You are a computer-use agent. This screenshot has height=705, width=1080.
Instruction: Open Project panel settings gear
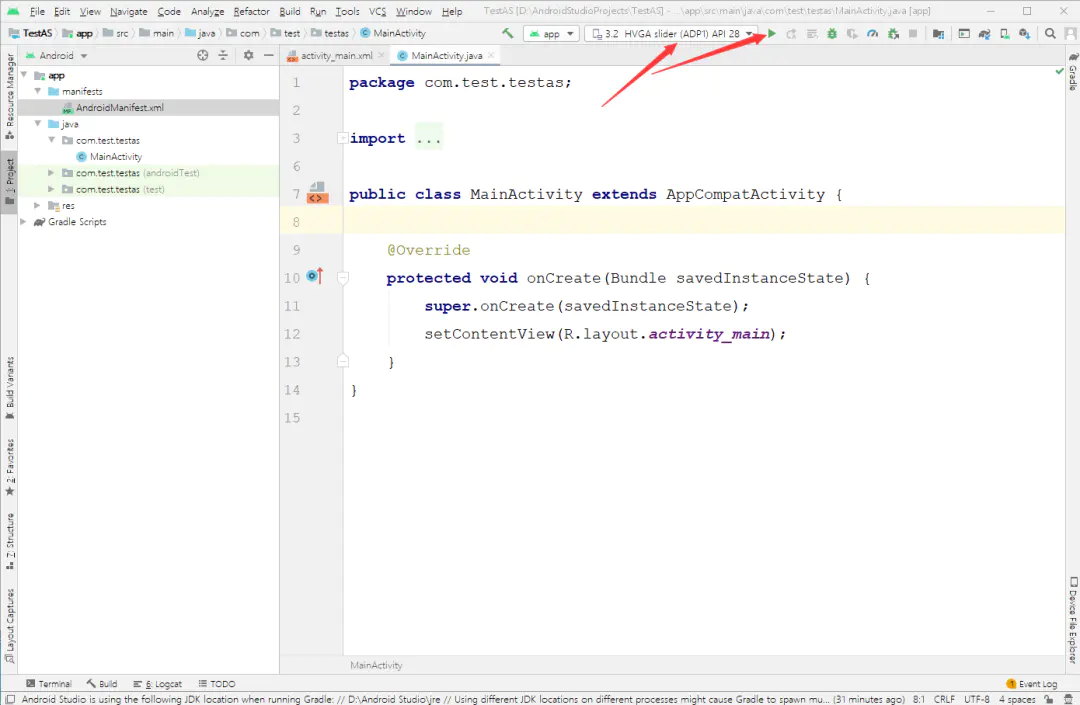pyautogui.click(x=249, y=55)
